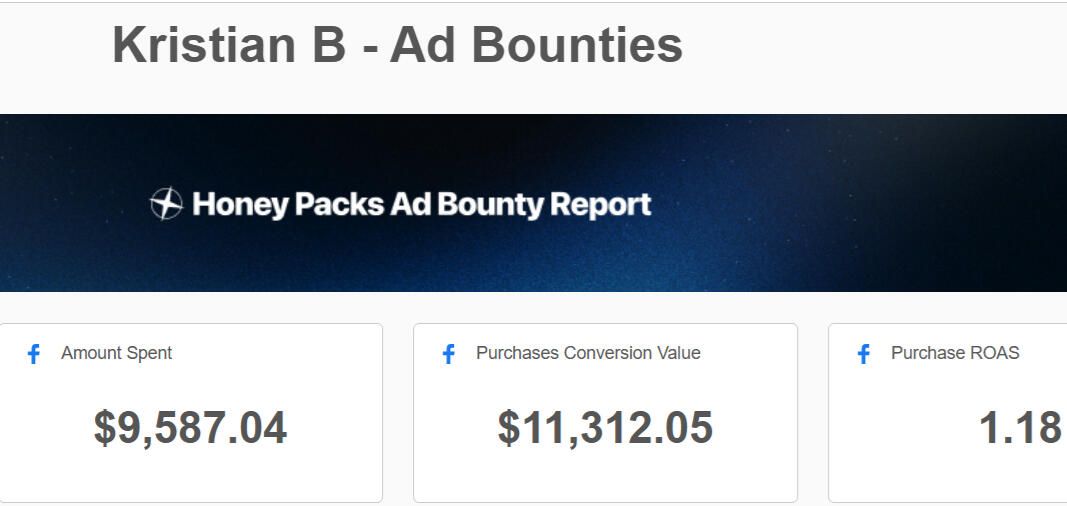Click the $9,587.04 amount spent value

(190, 428)
